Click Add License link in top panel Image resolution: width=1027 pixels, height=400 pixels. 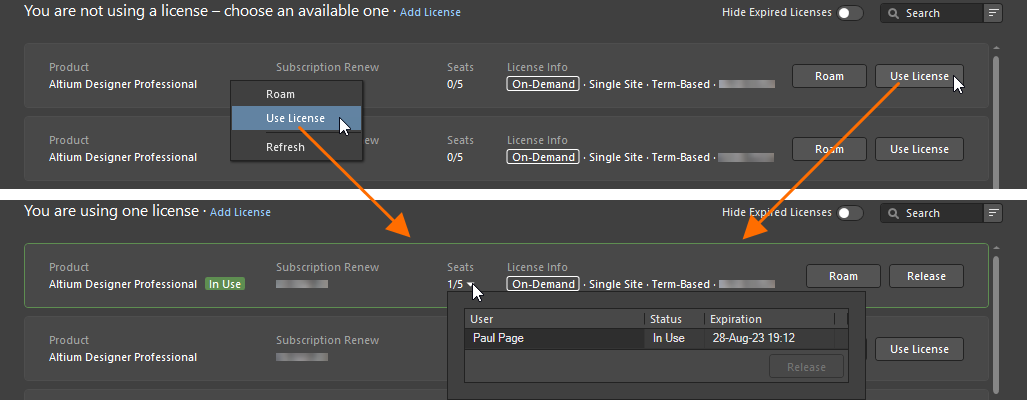(430, 12)
